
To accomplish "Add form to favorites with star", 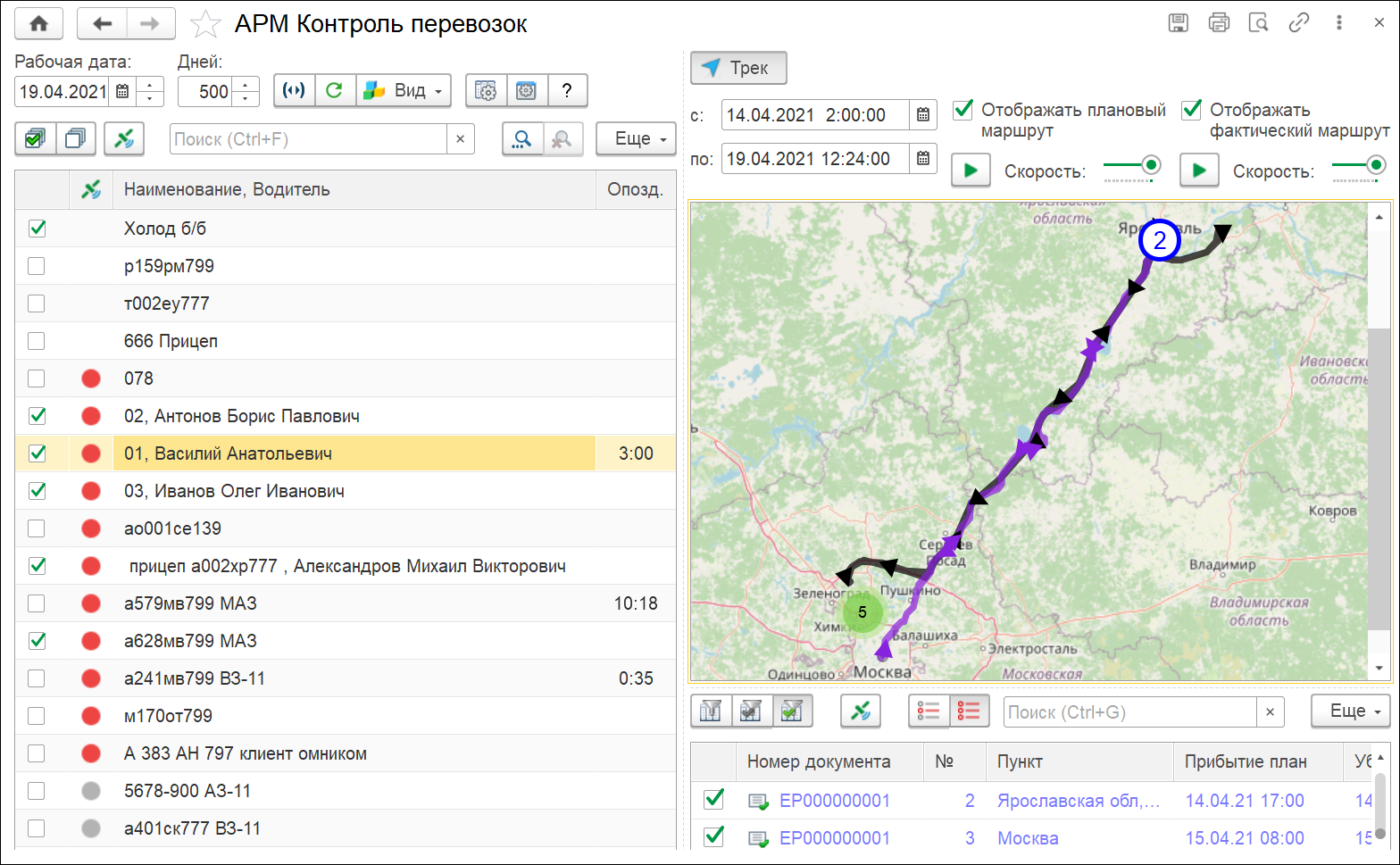I will point(205,24).
